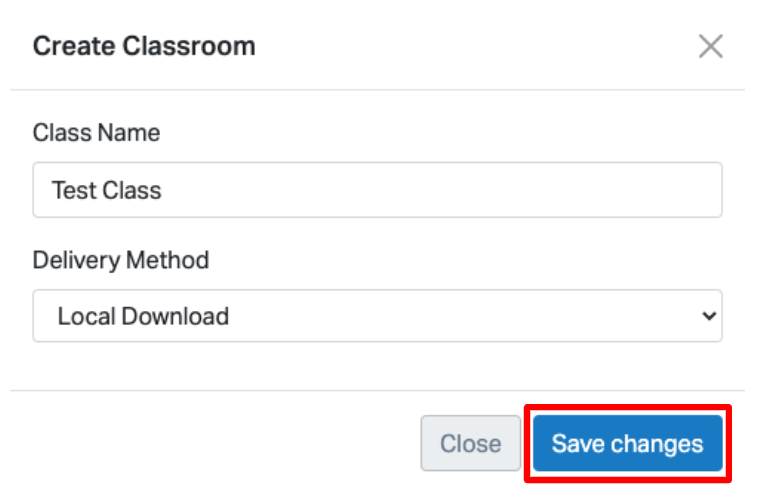757x497 pixels.
Task: Close Create Classroom dialog via X icon
Action: pyautogui.click(x=710, y=46)
